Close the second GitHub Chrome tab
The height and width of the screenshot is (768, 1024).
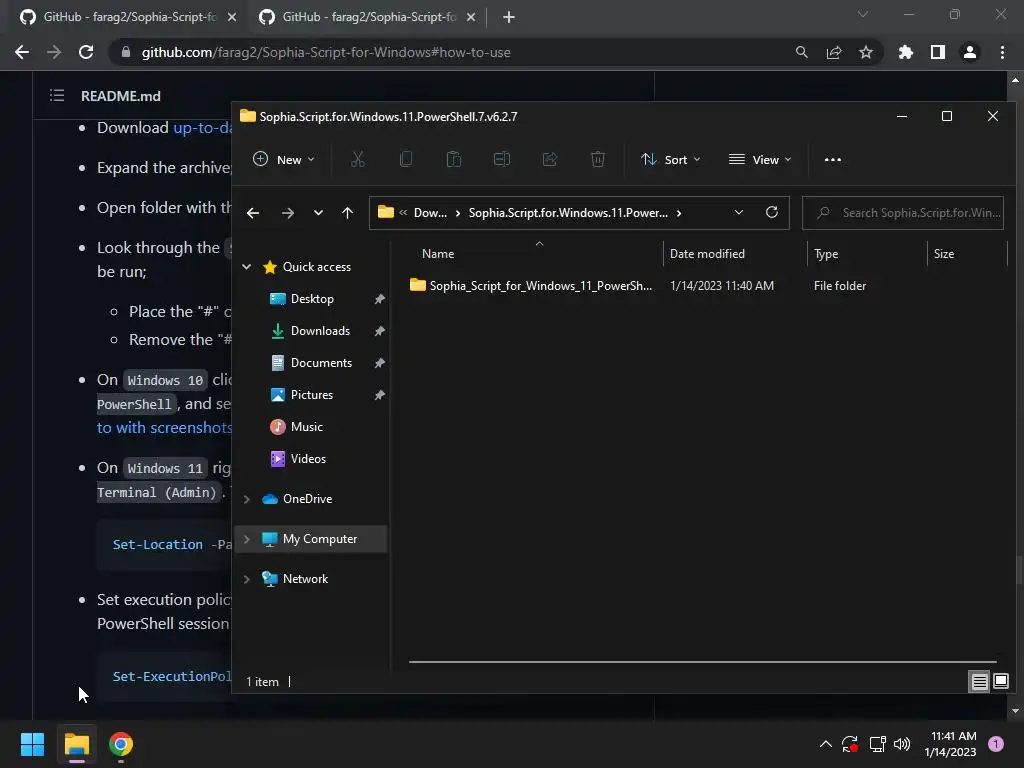click(471, 18)
